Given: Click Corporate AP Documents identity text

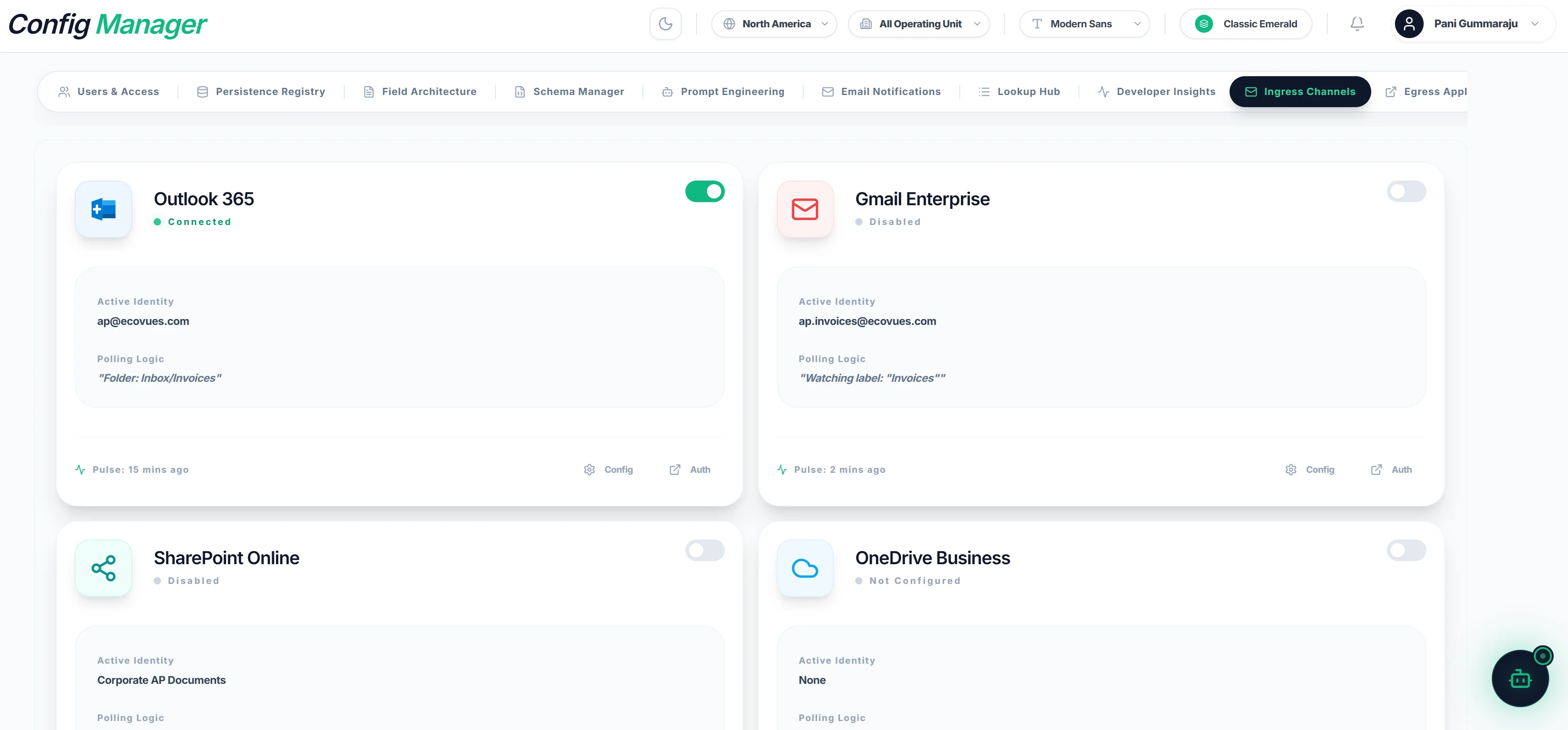Looking at the screenshot, I should (x=161, y=680).
